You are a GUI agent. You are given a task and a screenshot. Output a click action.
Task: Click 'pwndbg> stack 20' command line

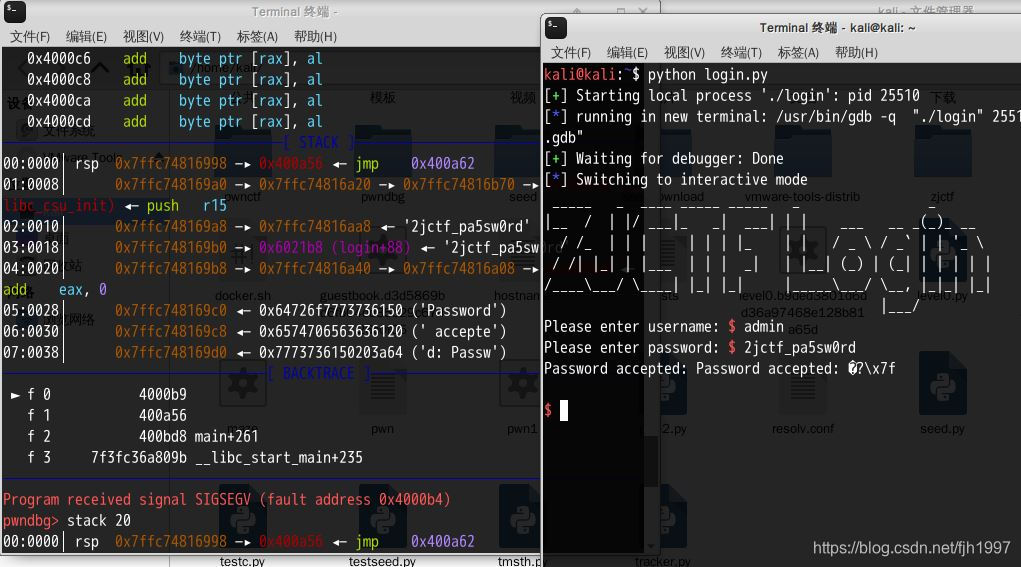pos(67,521)
